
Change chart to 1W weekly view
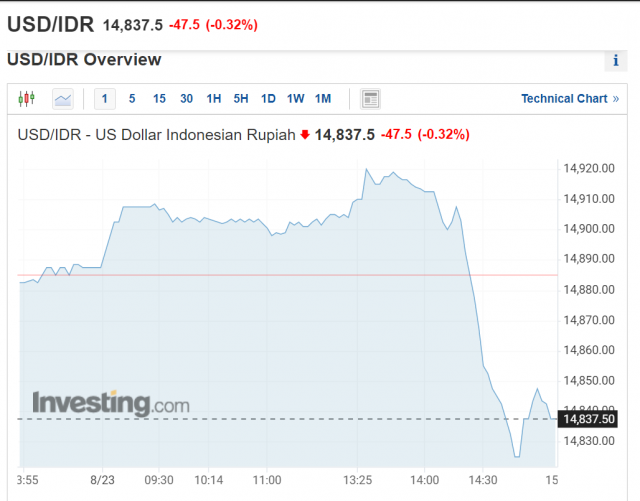(x=295, y=99)
